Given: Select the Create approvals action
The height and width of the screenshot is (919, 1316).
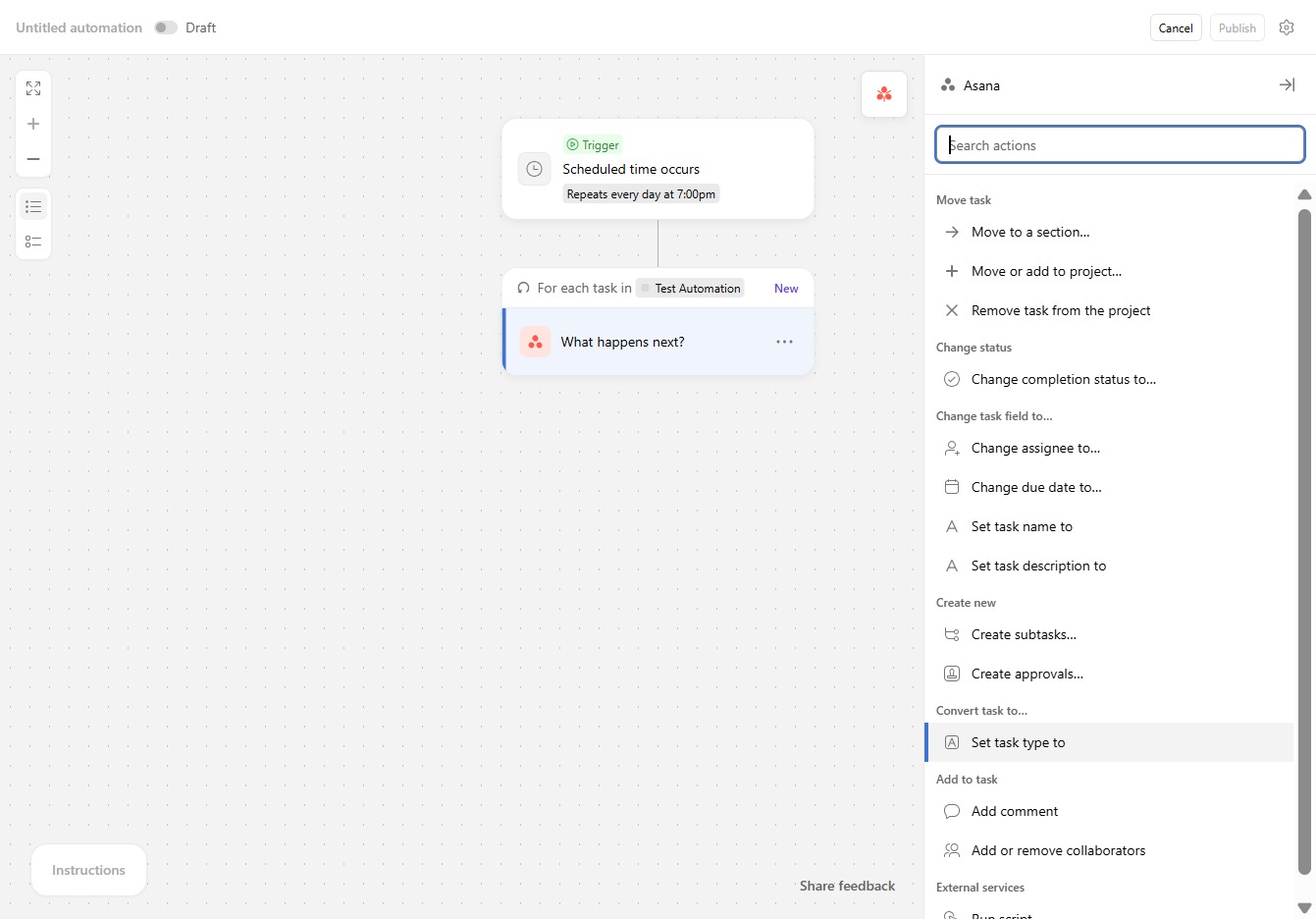Looking at the screenshot, I should pyautogui.click(x=1110, y=674).
